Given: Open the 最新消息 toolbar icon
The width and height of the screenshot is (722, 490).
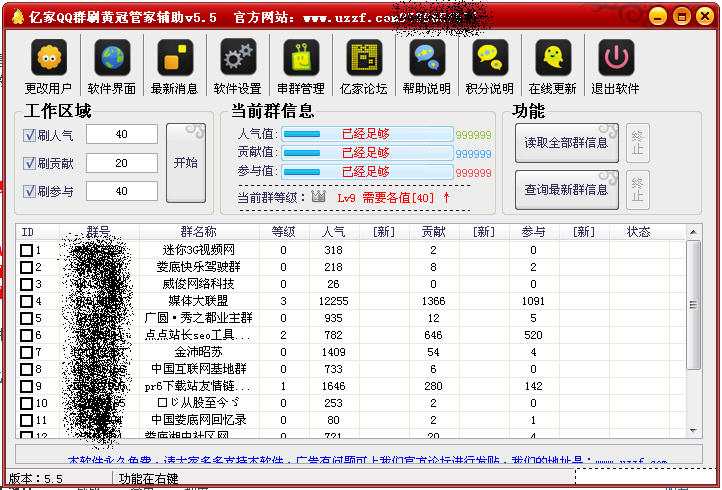Looking at the screenshot, I should coord(174,58).
